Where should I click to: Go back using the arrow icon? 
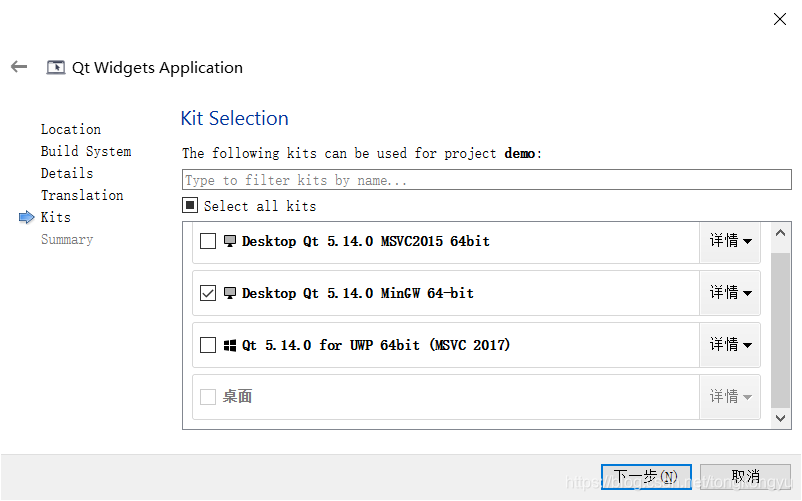tap(19, 66)
